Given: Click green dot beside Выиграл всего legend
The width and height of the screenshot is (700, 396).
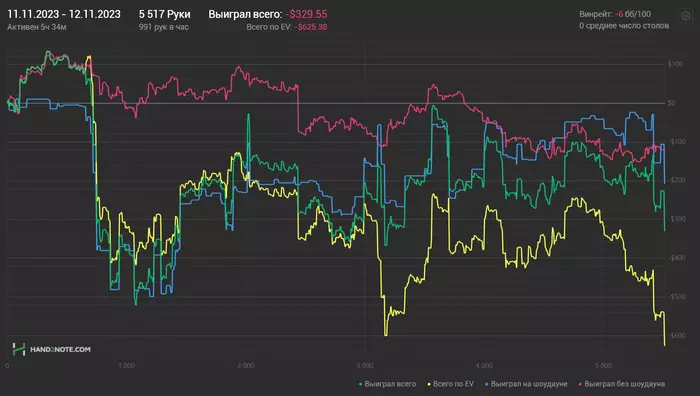Looking at the screenshot, I should pos(361,384).
